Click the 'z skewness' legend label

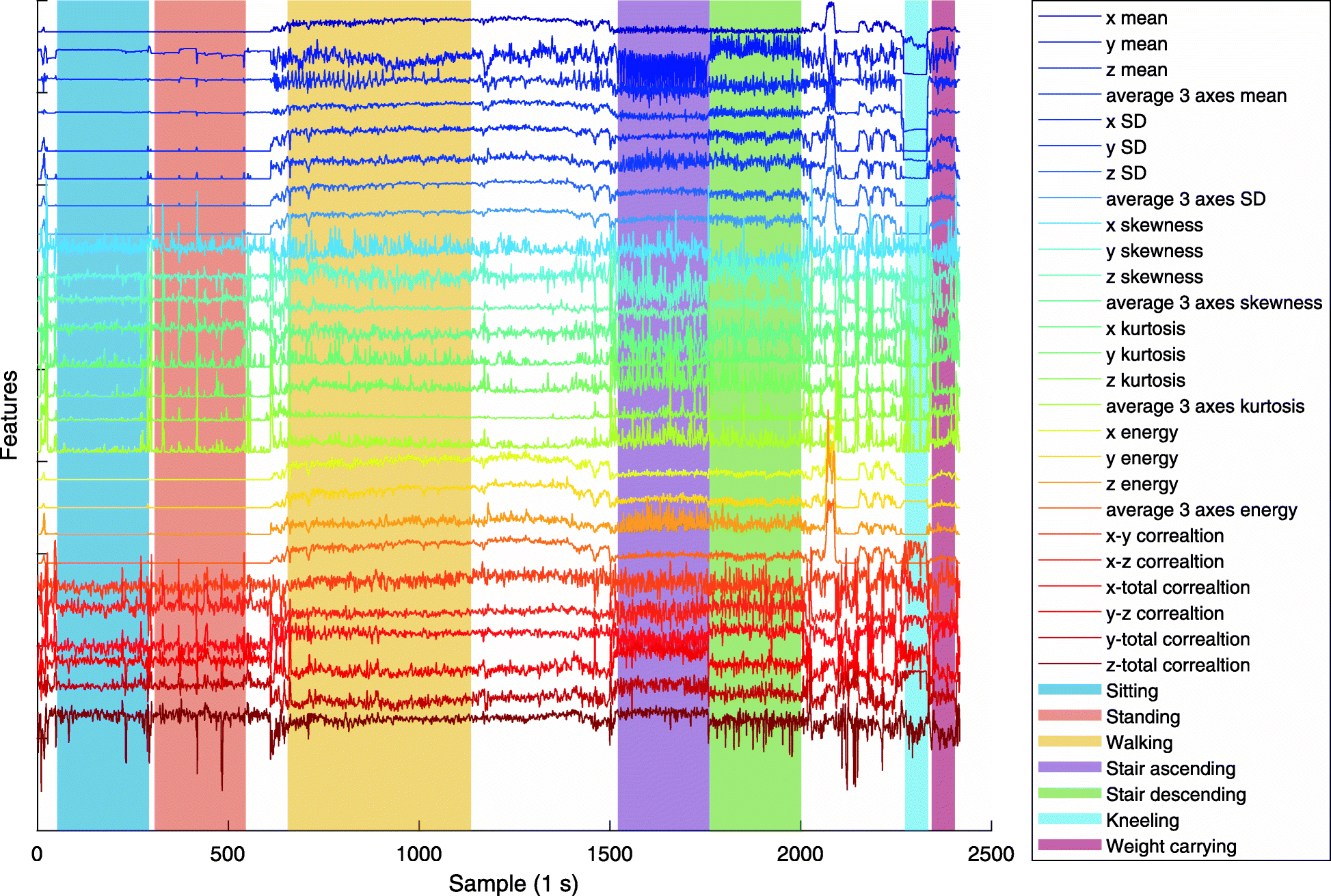pyautogui.click(x=1154, y=277)
